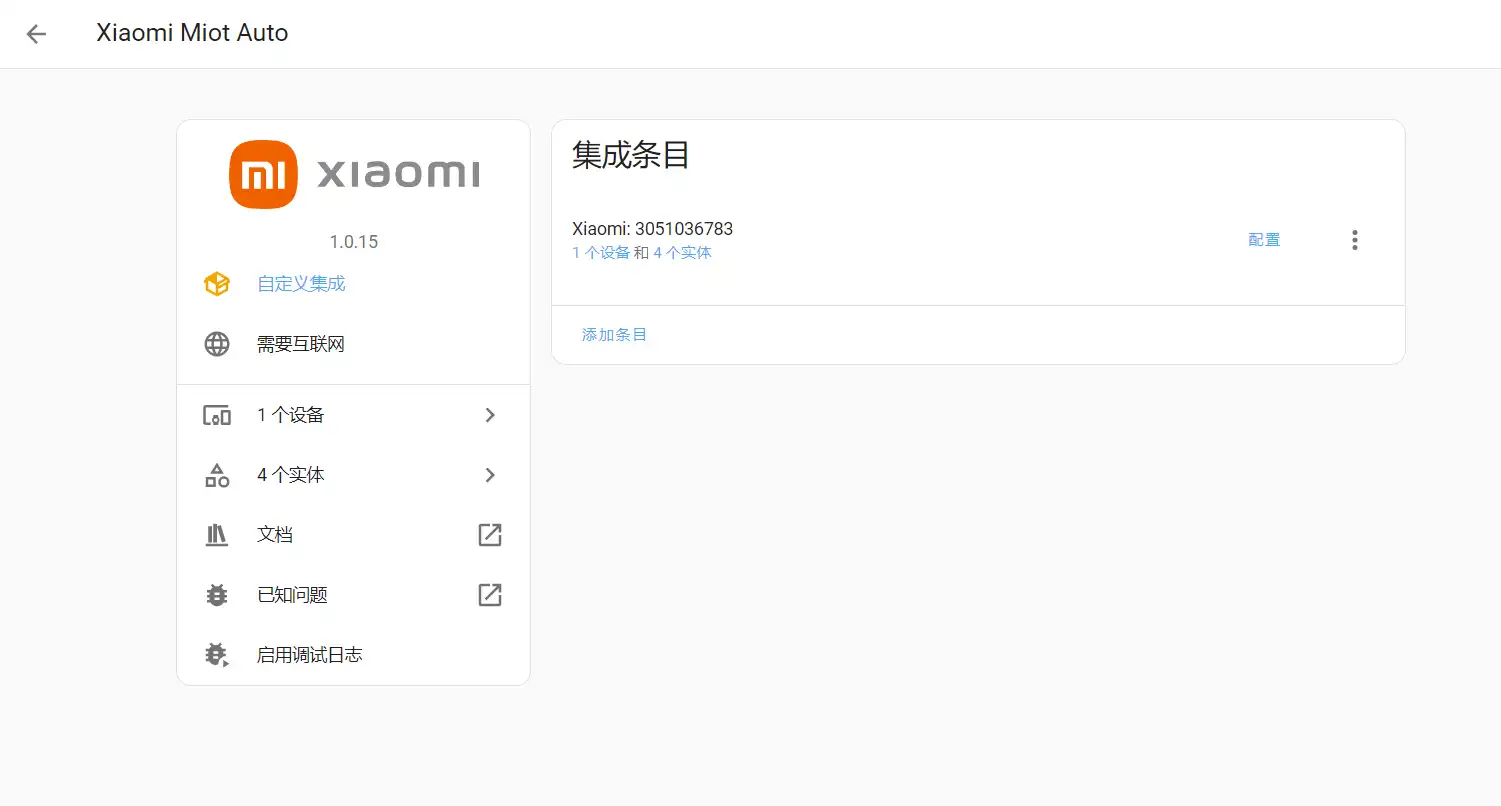Click the 自定义集成 link text

pos(301,284)
